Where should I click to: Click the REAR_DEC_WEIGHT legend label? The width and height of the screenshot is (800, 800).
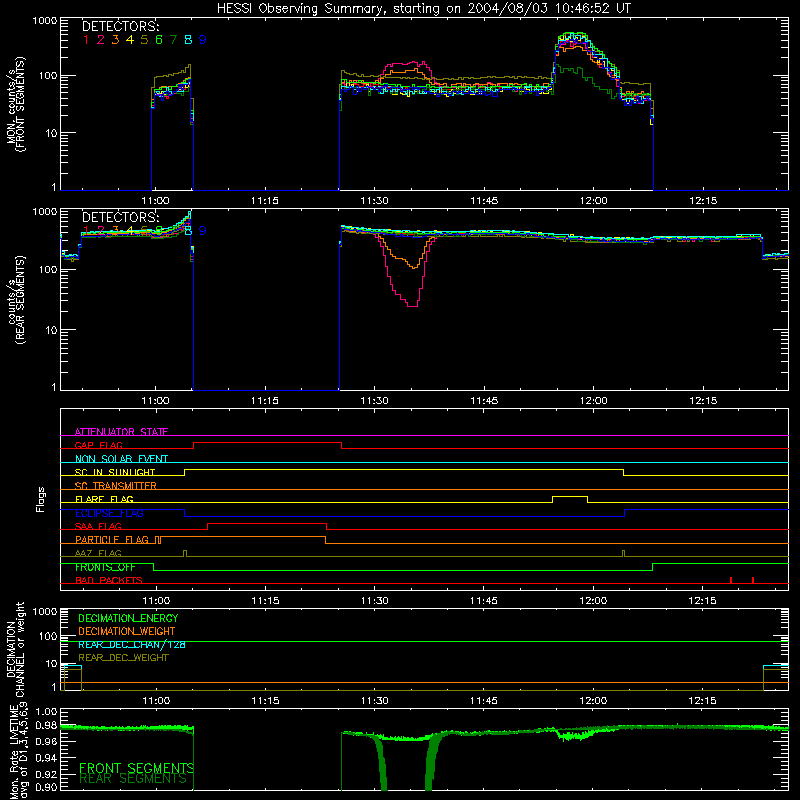point(123,658)
